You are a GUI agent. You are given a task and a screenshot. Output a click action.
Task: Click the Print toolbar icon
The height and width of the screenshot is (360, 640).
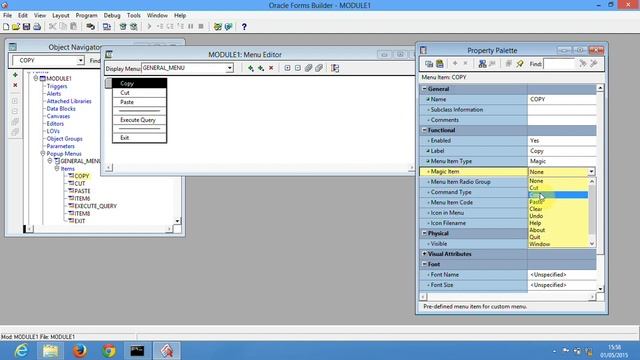[37, 27]
